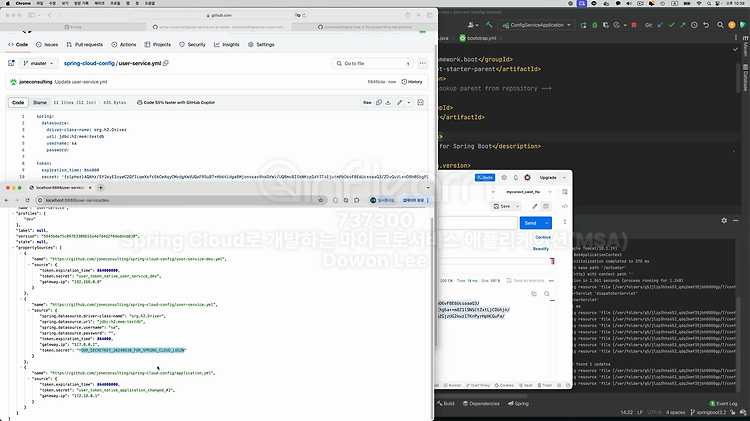Viewport: 750px width, 421px height.
Task: Switch to the Actions tab
Action: pos(124,44)
